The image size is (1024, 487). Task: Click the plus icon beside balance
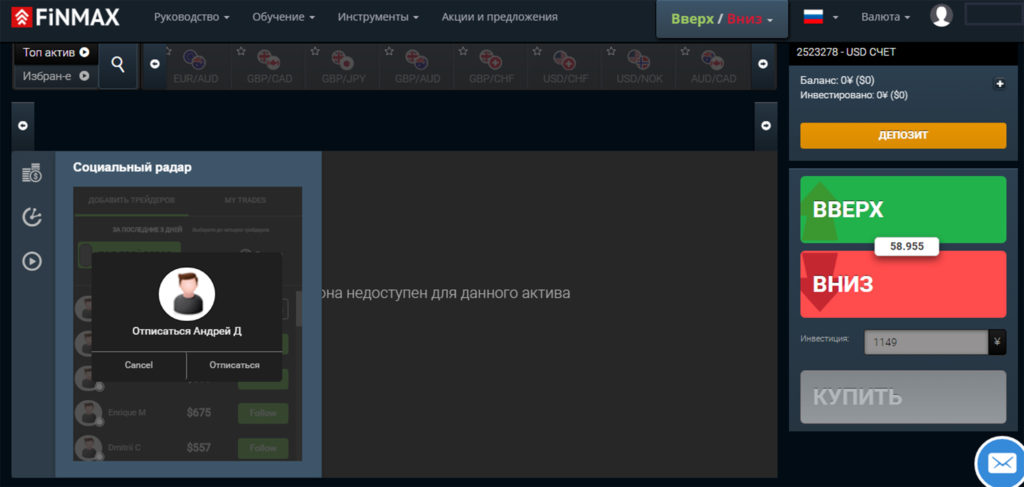(x=999, y=84)
